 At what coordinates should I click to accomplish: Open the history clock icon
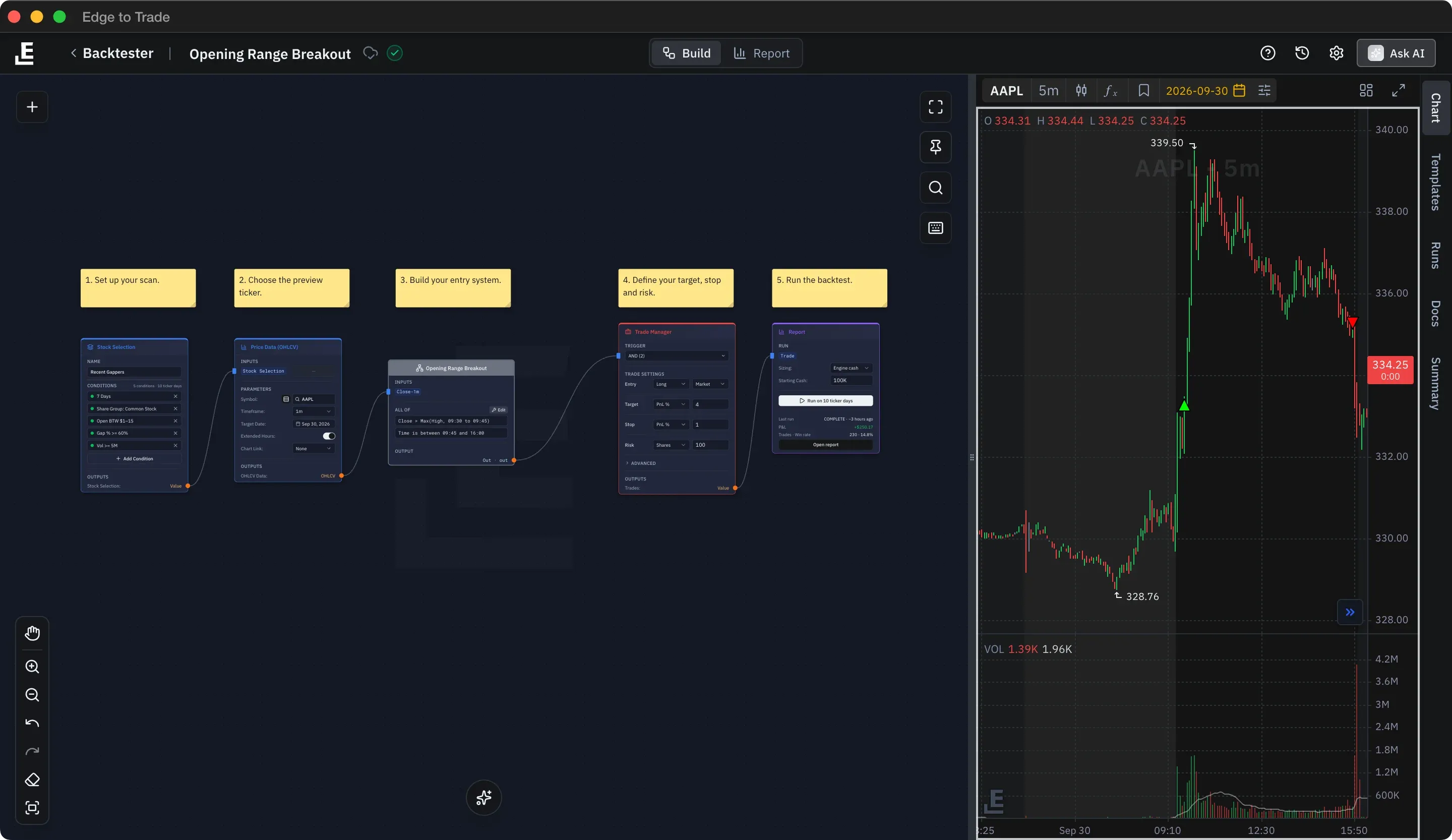(x=1302, y=53)
